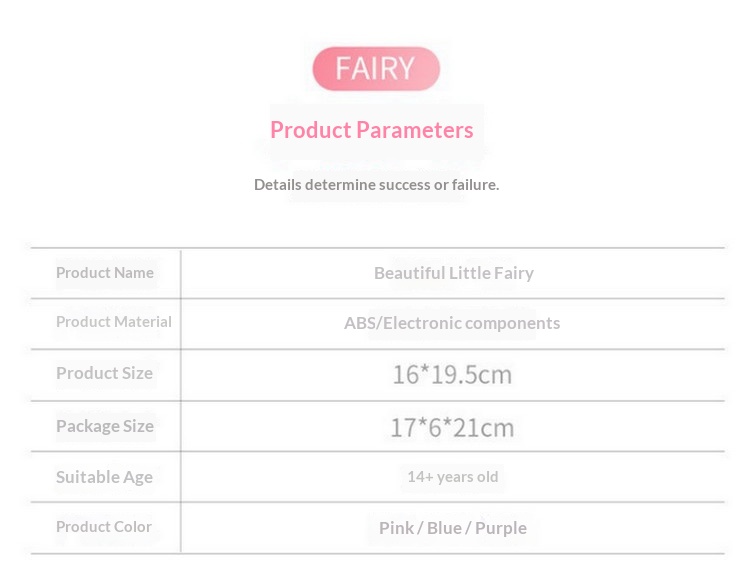Click the Beautiful Little Fairy value
Image resolution: width=750 pixels, height=575 pixels.
click(x=453, y=273)
